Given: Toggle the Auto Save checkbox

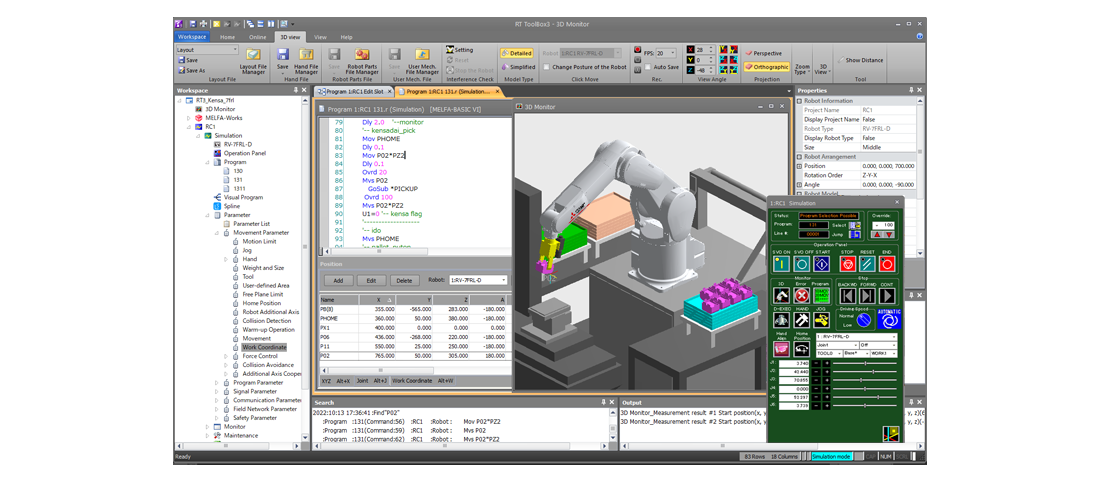Looking at the screenshot, I should point(647,67).
